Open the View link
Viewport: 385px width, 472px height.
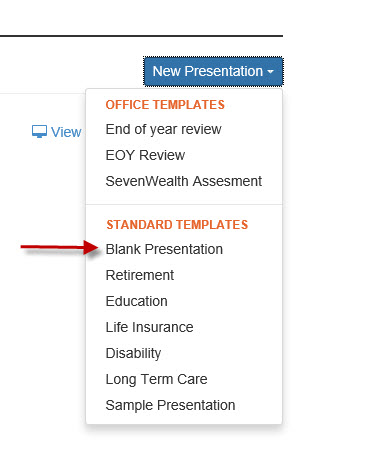point(56,132)
